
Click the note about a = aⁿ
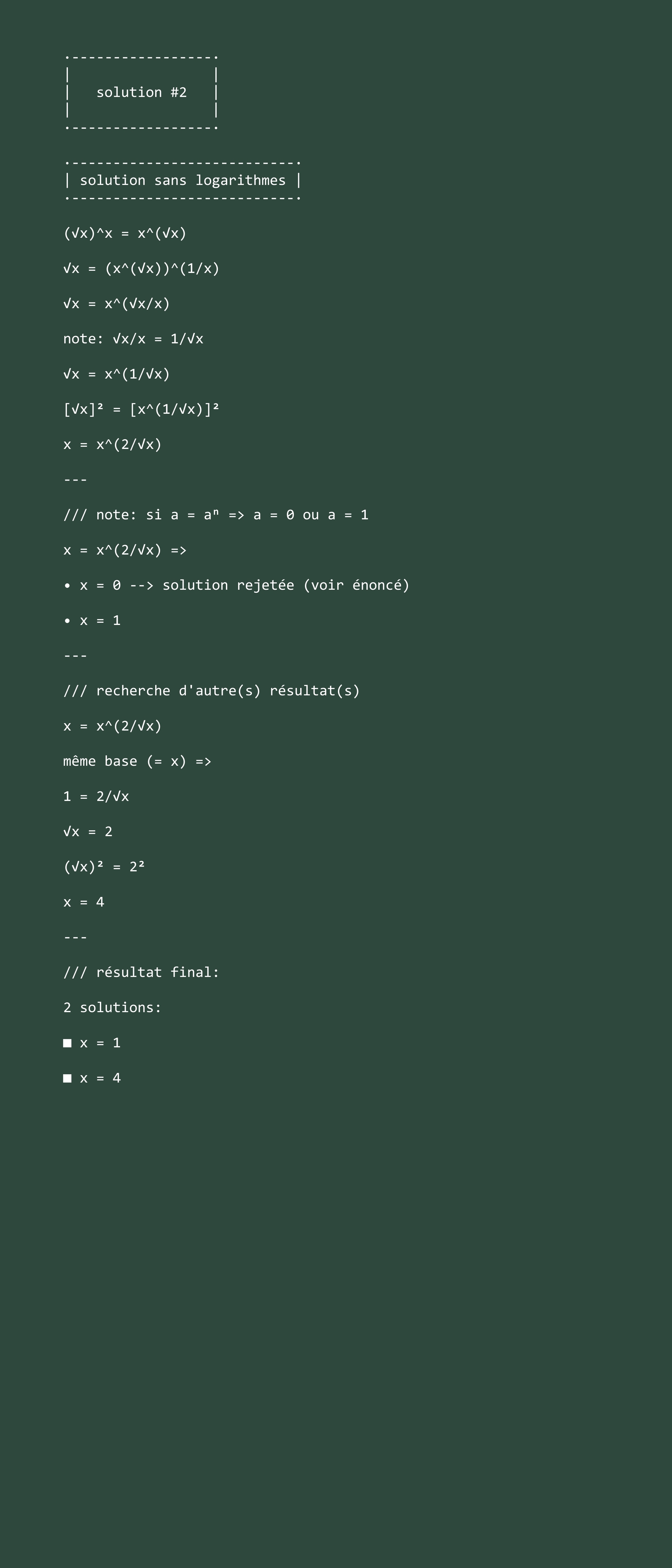point(216,515)
